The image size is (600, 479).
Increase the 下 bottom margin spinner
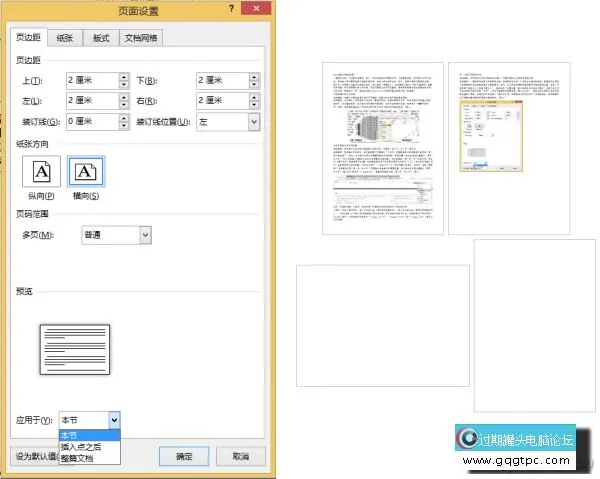[254, 77]
